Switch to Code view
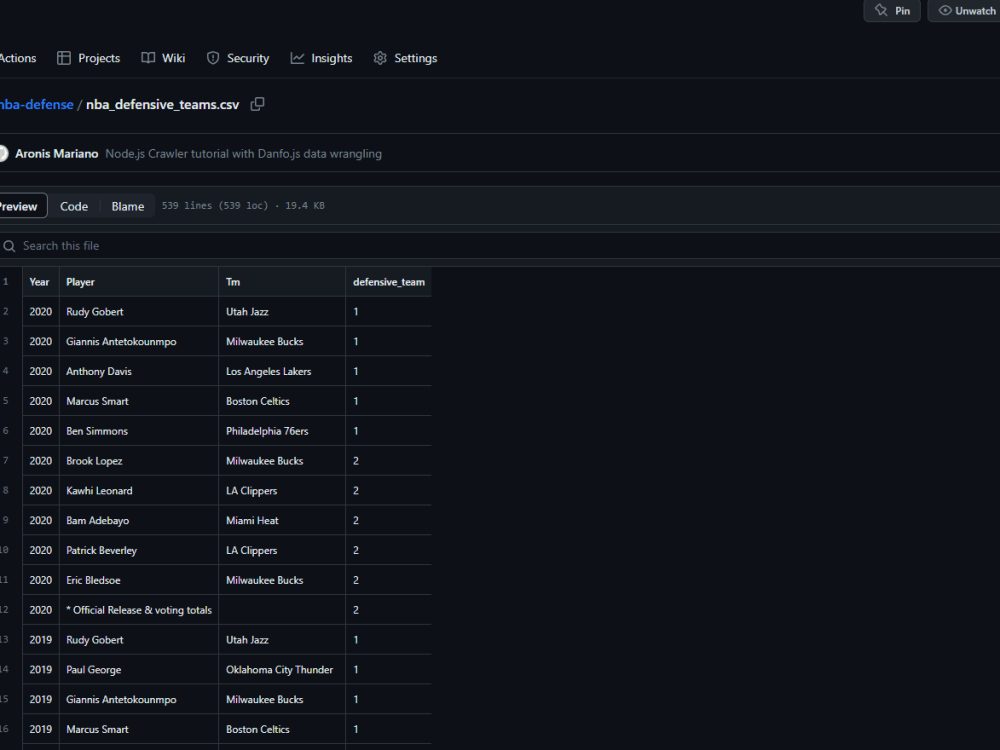This screenshot has height=750, width=1000. [74, 206]
